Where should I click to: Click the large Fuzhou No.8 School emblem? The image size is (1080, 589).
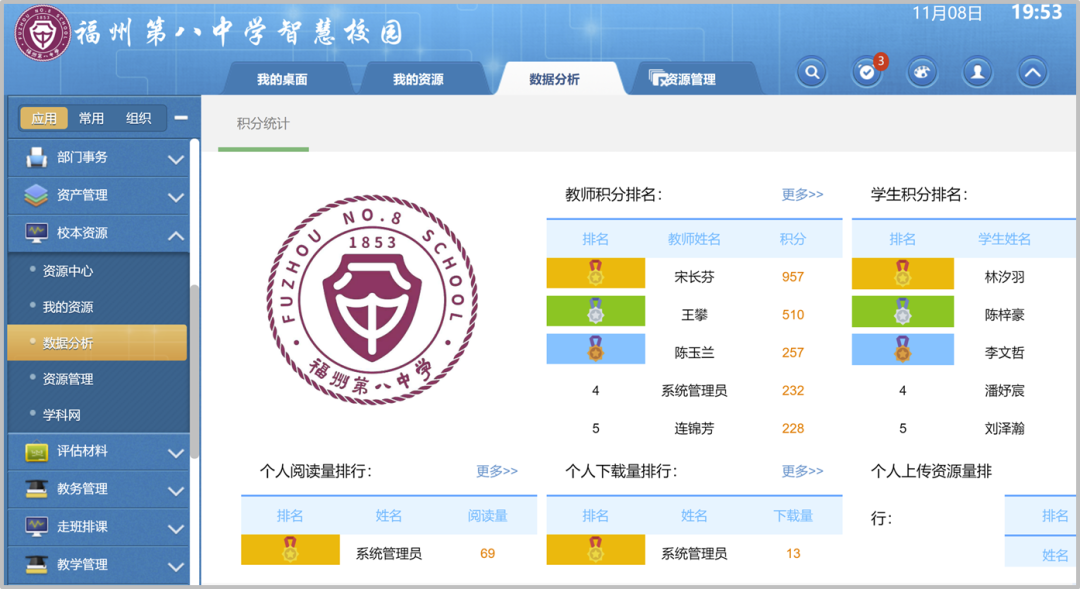point(372,300)
